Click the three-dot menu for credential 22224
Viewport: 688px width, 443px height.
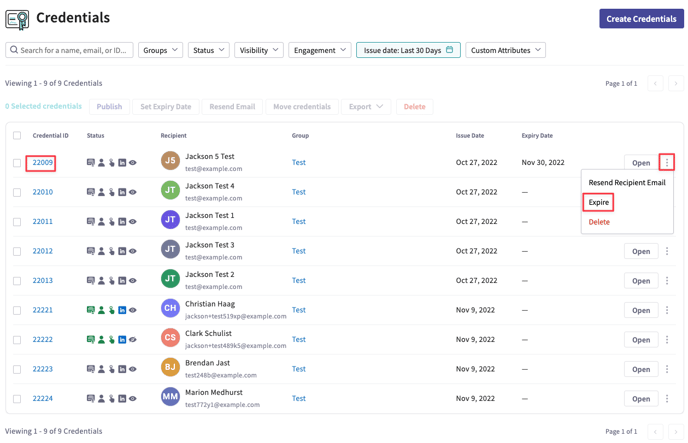(667, 398)
